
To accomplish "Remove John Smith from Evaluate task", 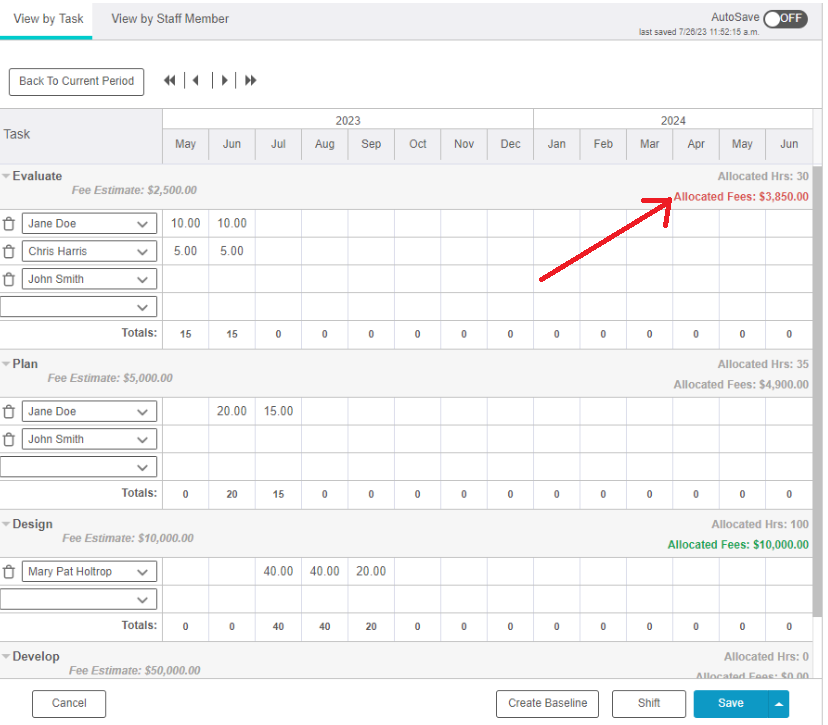I will coord(9,280).
